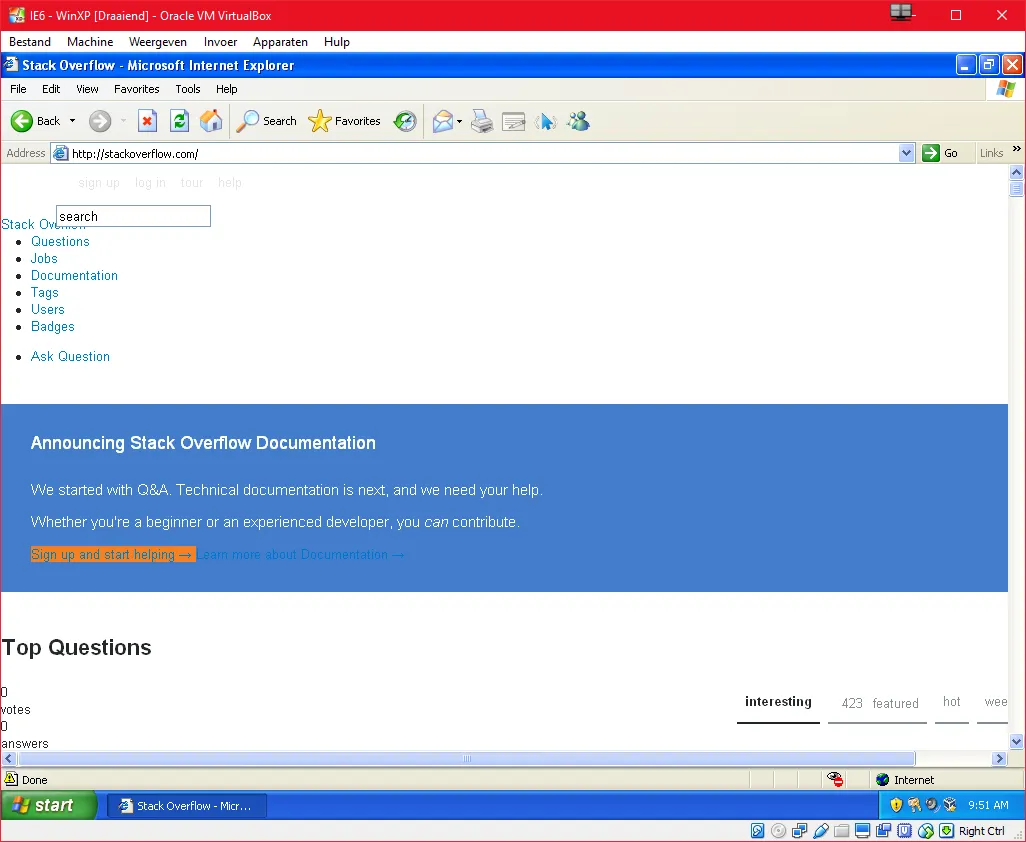Click Learn more about Documentation link
Screen dimensions: 1026x842
[x=300, y=554]
